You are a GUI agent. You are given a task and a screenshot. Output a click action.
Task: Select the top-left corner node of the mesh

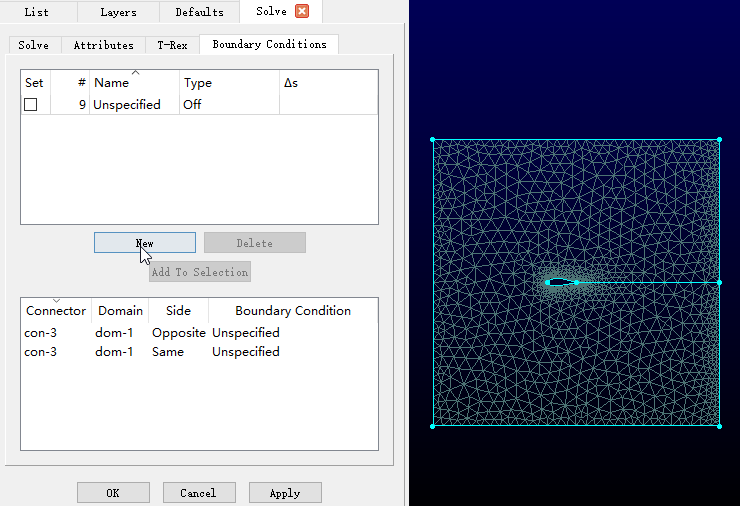(433, 140)
